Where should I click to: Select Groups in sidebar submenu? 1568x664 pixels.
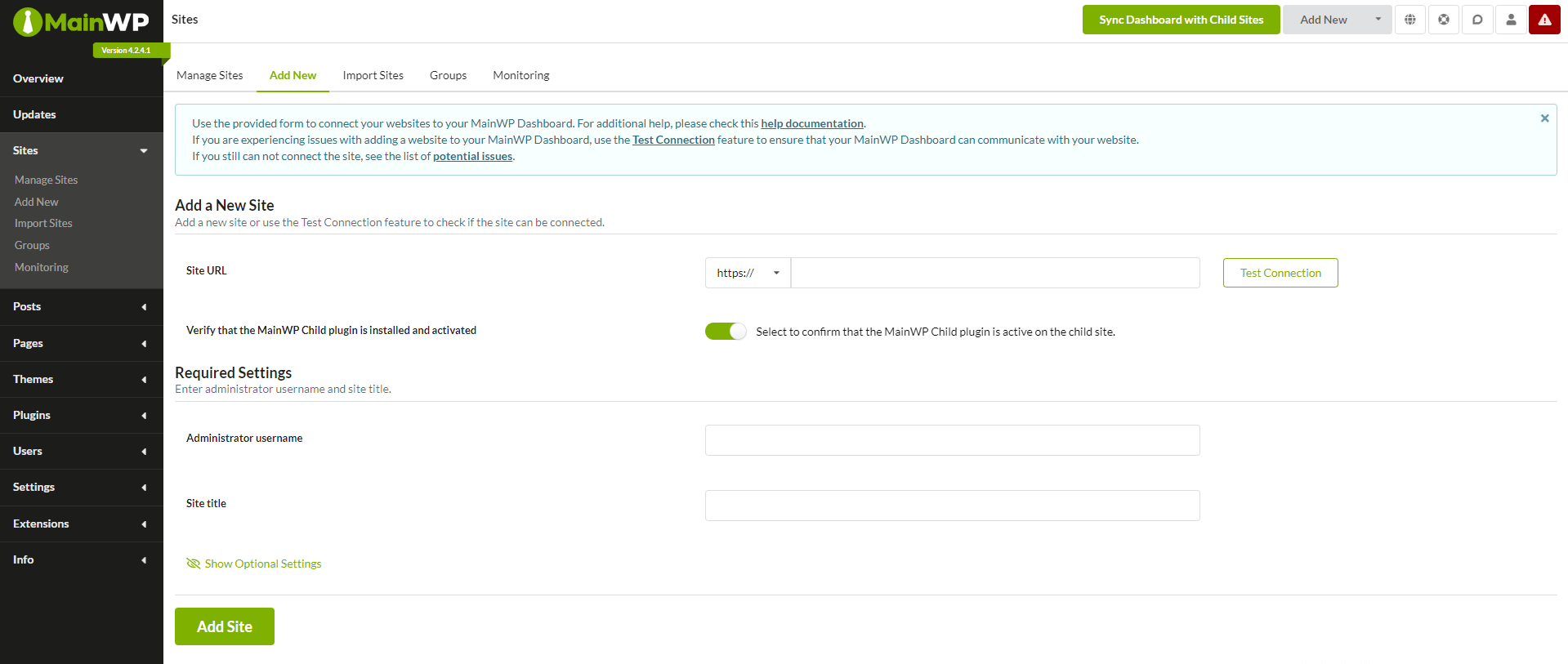(x=32, y=245)
